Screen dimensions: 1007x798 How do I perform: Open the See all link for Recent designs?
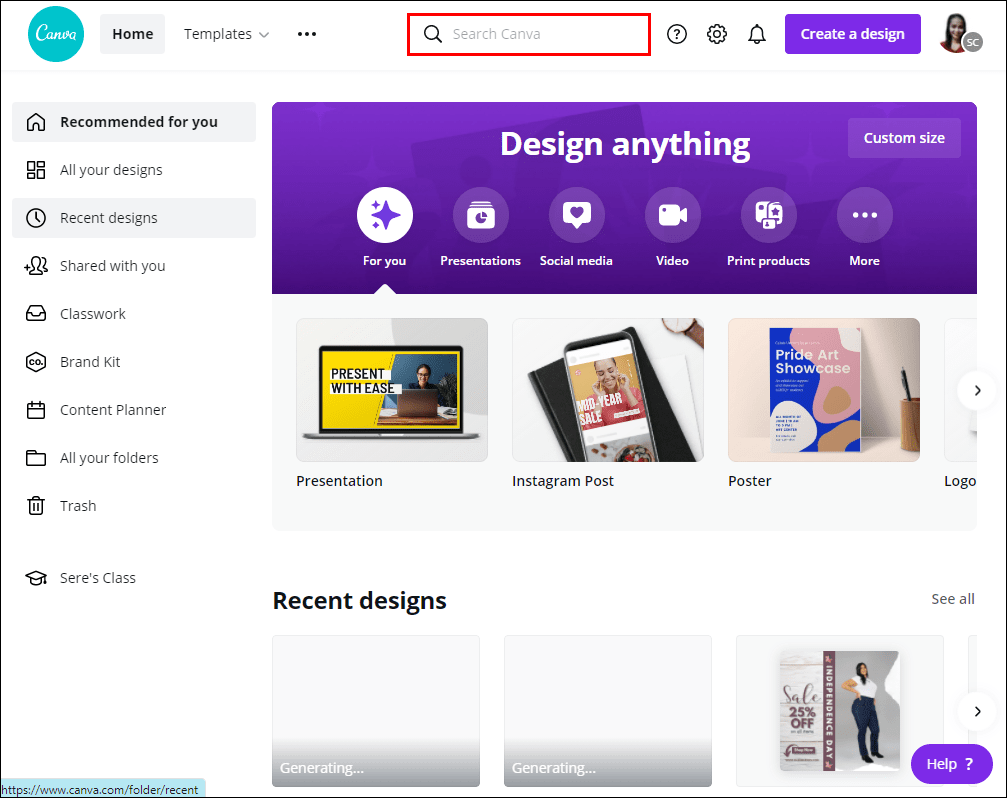952,598
